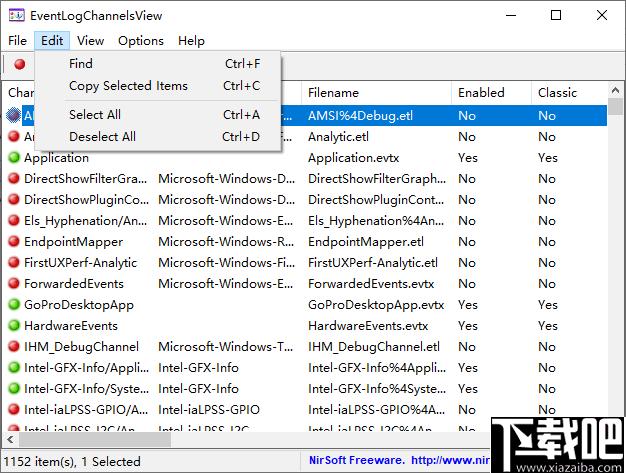This screenshot has width=626, height=473.
Task: Open the Options menu
Action: click(x=141, y=41)
